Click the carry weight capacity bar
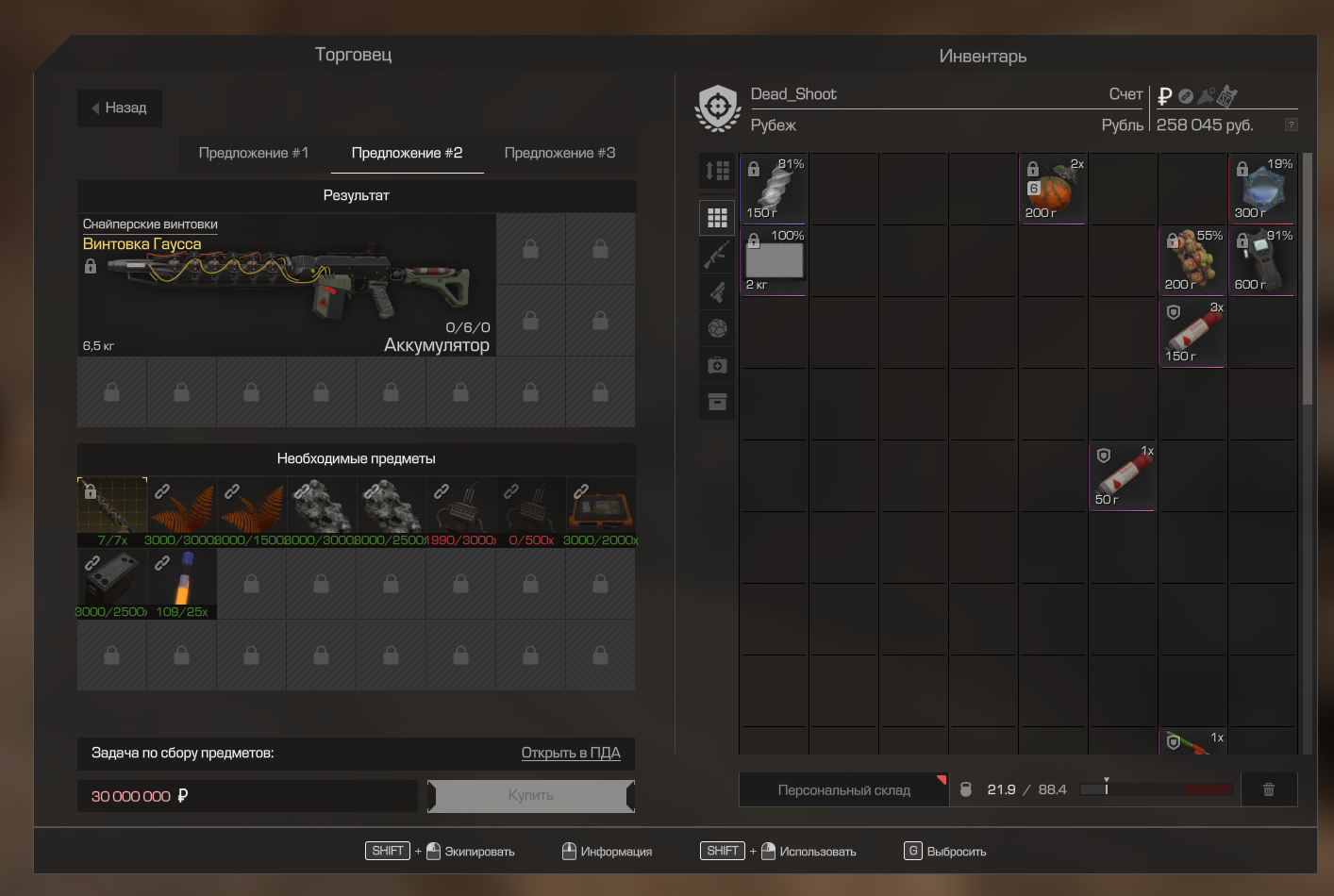The image size is (1334, 896). pos(1157,789)
